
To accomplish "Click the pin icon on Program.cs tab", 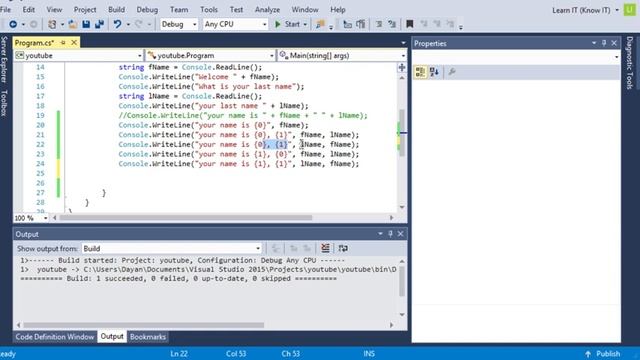I will click(63, 42).
